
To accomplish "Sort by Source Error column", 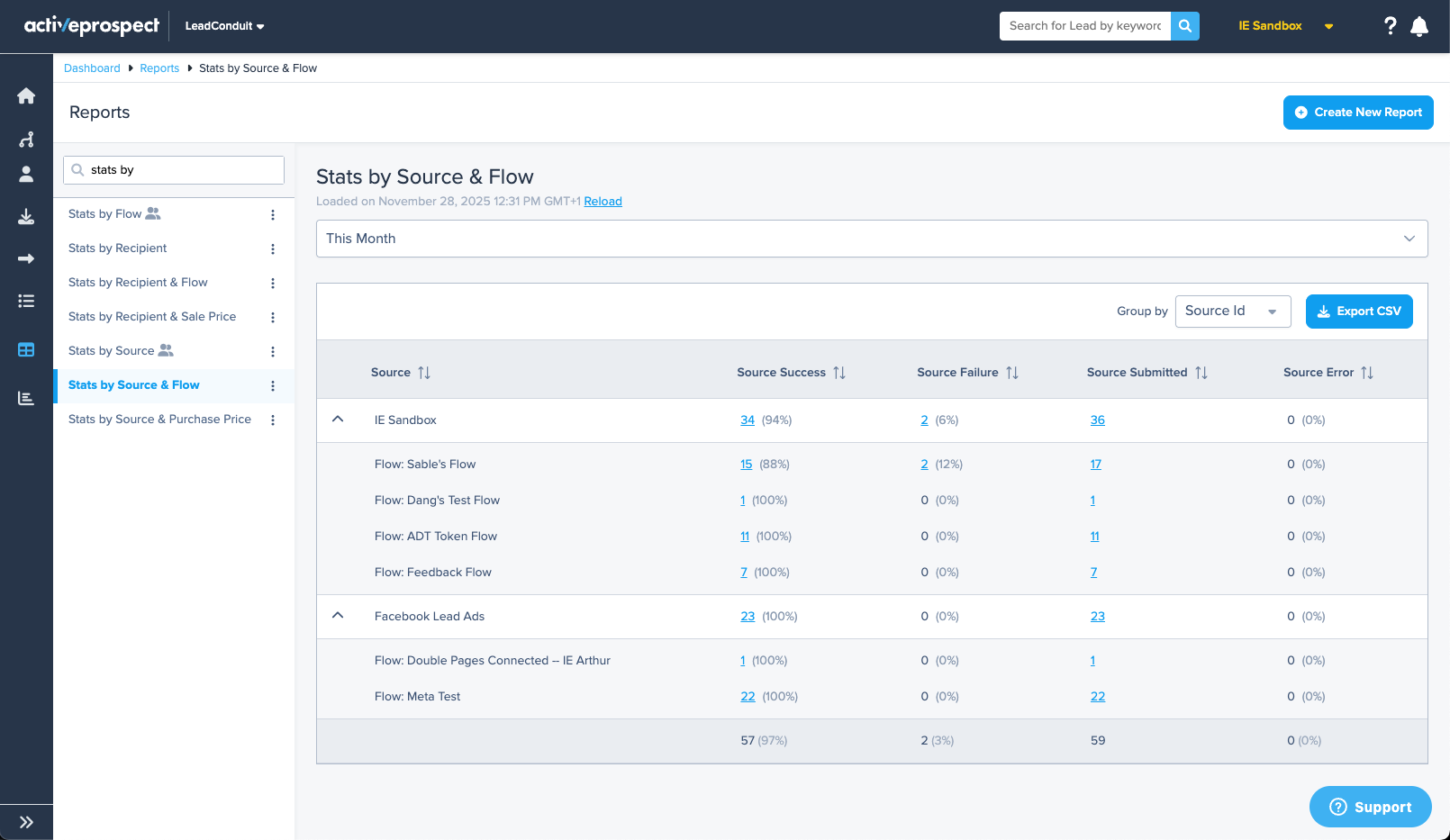I will [1367, 373].
